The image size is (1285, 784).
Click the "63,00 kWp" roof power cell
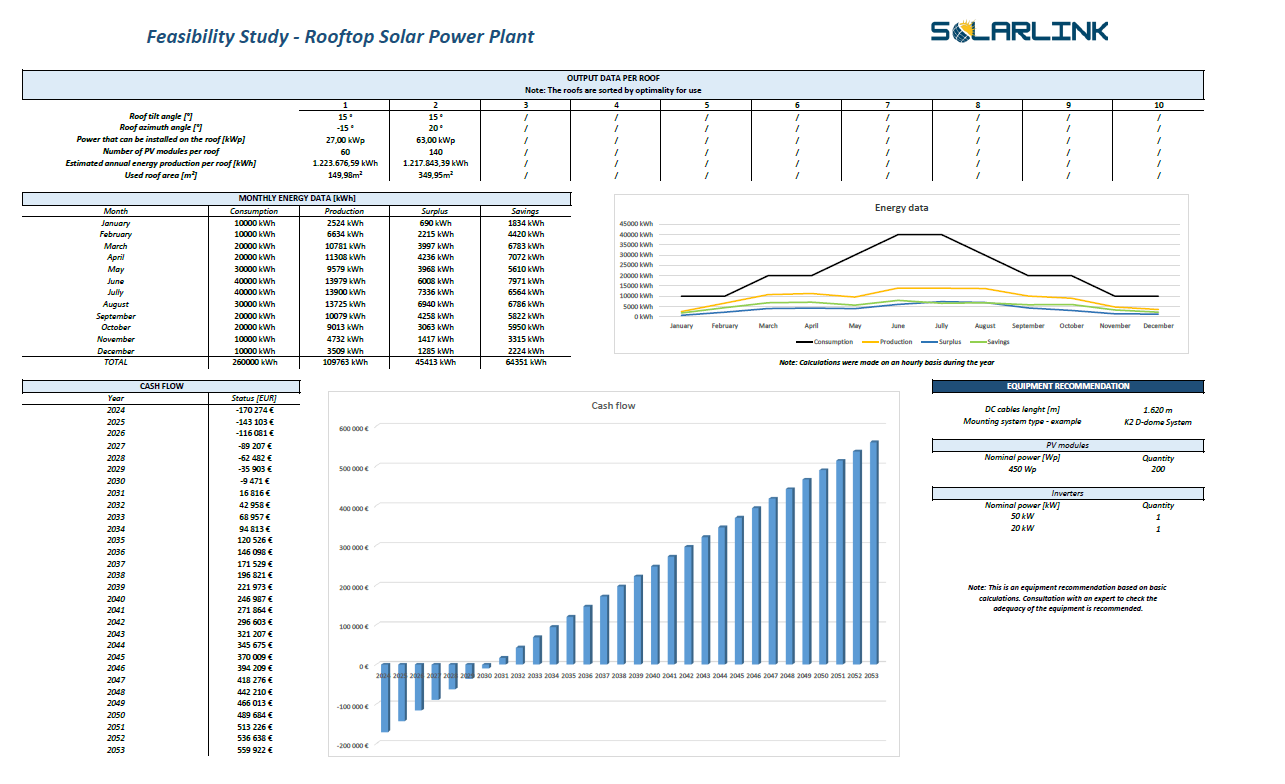[x=435, y=140]
